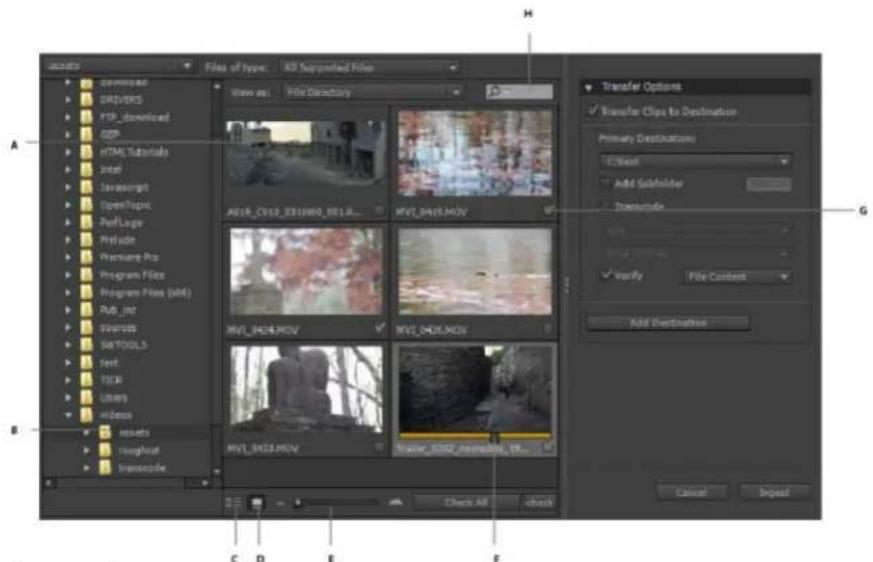Check the MVI_0426.MOV clip checkbox

pyautogui.click(x=548, y=330)
